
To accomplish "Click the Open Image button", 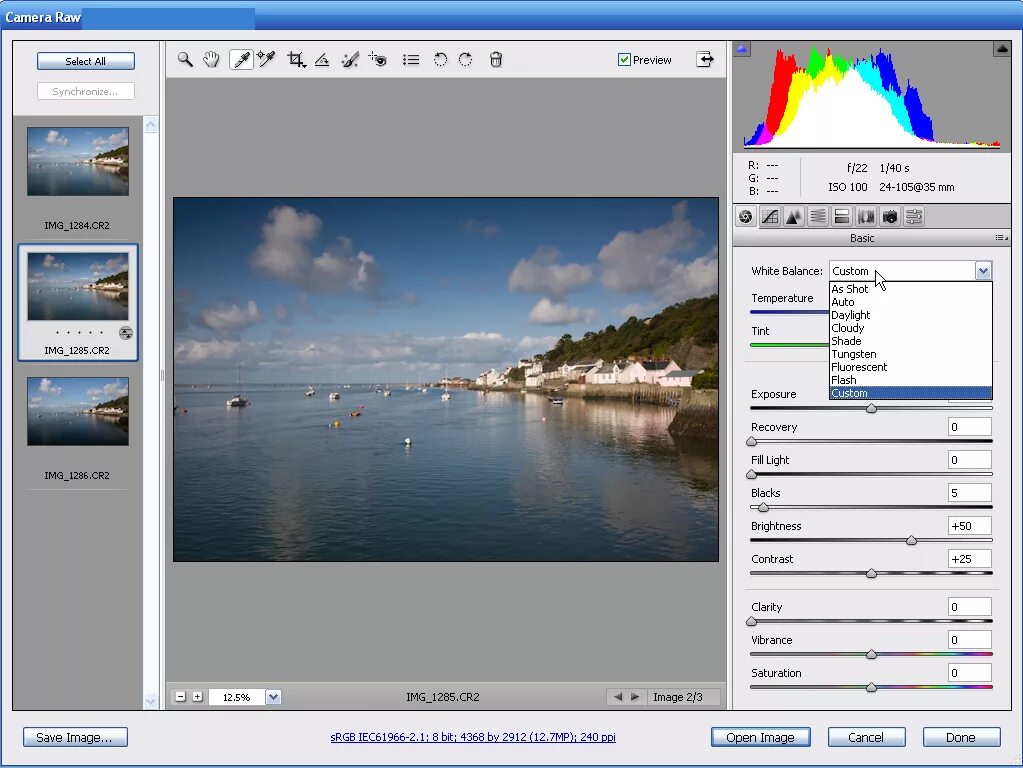I will [761, 737].
